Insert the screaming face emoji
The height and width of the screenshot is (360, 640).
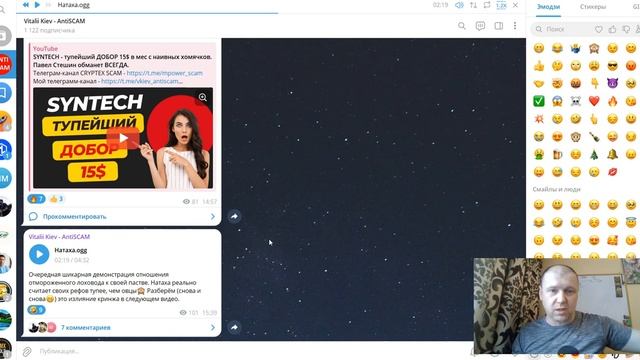557,101
